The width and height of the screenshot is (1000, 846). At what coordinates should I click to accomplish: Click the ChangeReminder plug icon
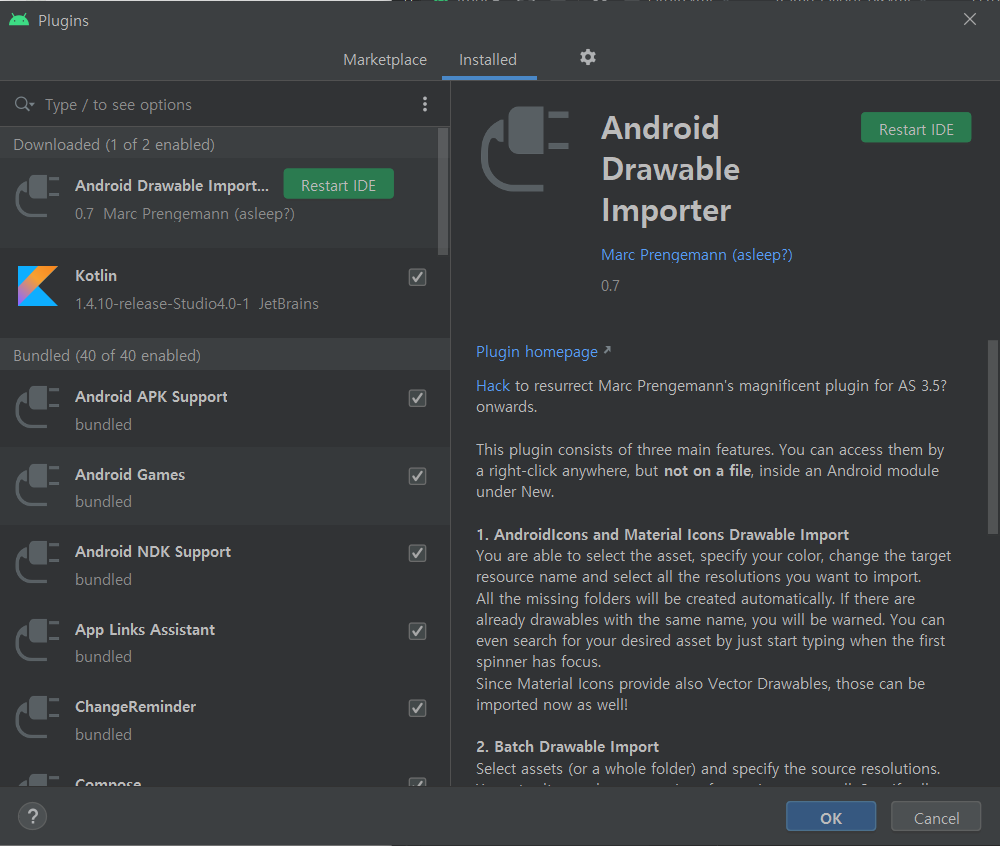click(x=37, y=718)
